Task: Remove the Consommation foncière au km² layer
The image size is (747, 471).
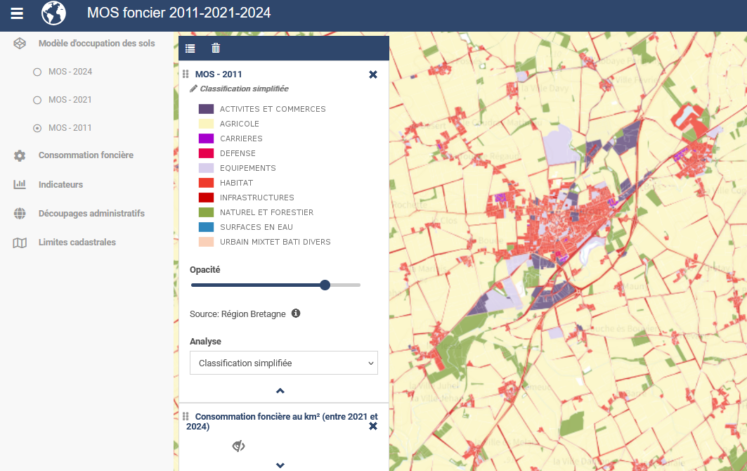Action: point(373,426)
